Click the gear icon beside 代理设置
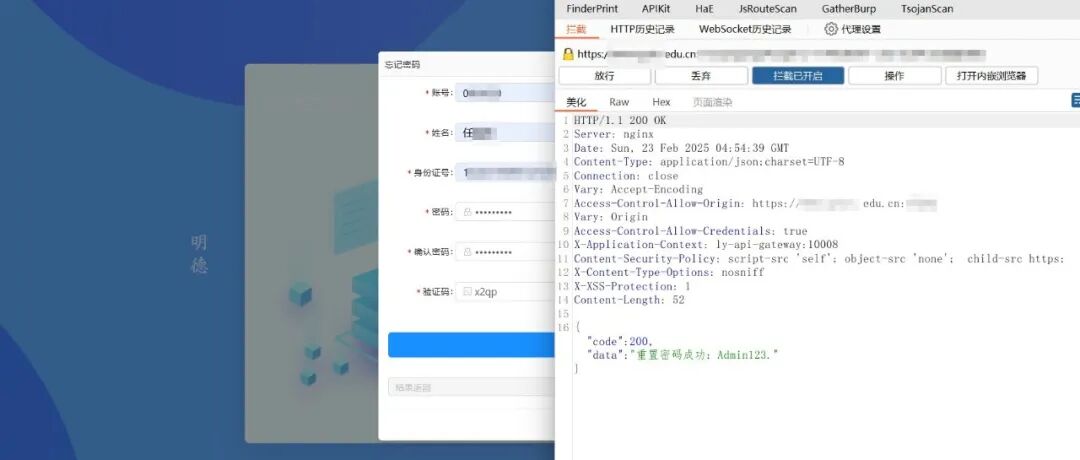This screenshot has height=460, width=1080. (x=831, y=29)
